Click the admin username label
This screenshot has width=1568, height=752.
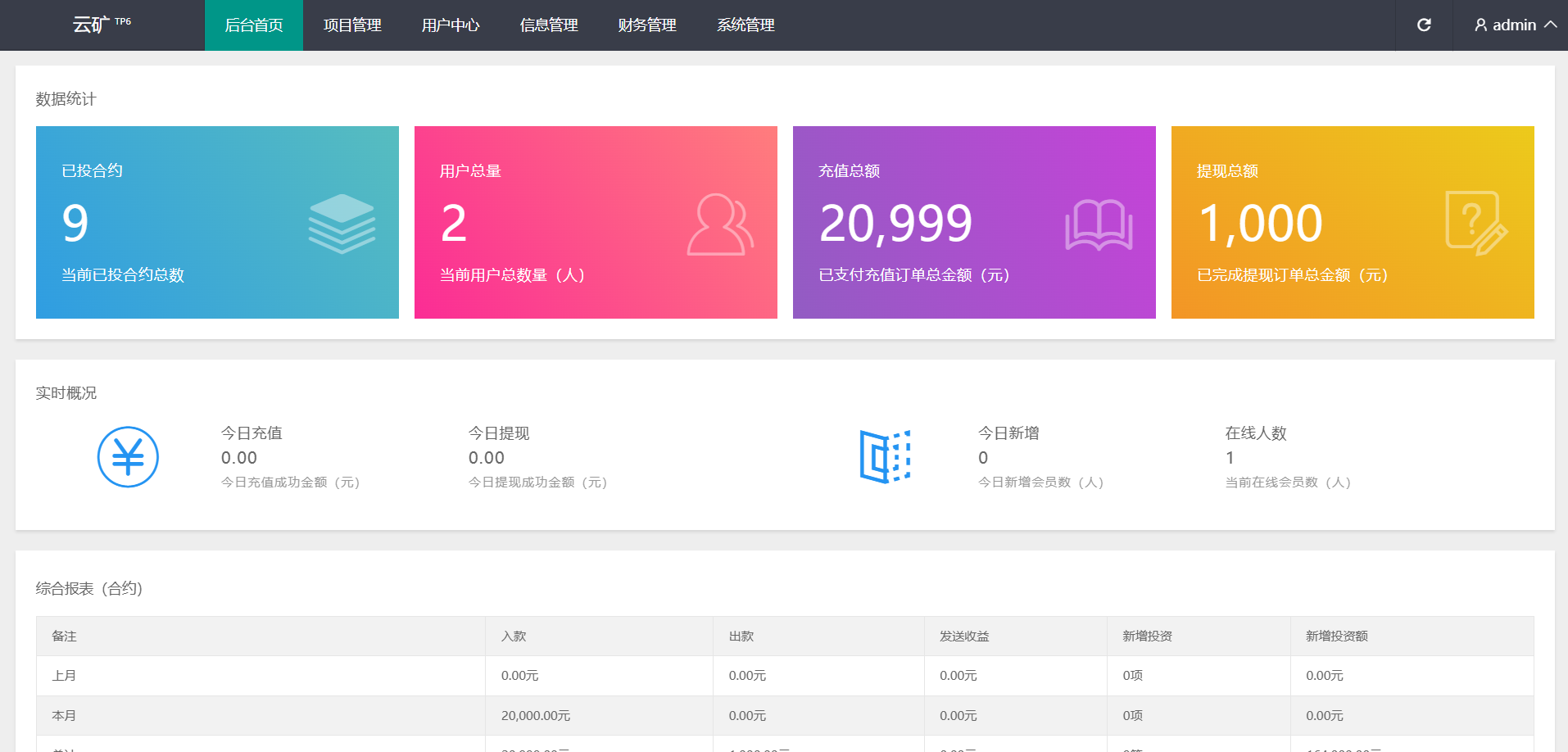1514,25
